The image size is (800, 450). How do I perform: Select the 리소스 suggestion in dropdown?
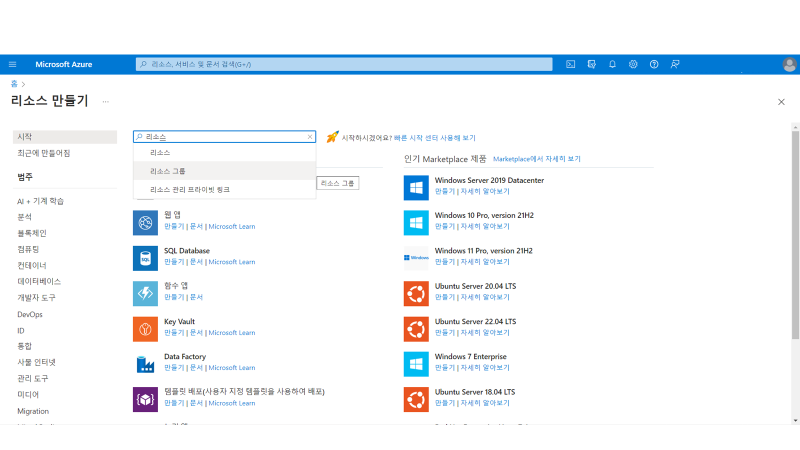[x=224, y=153]
